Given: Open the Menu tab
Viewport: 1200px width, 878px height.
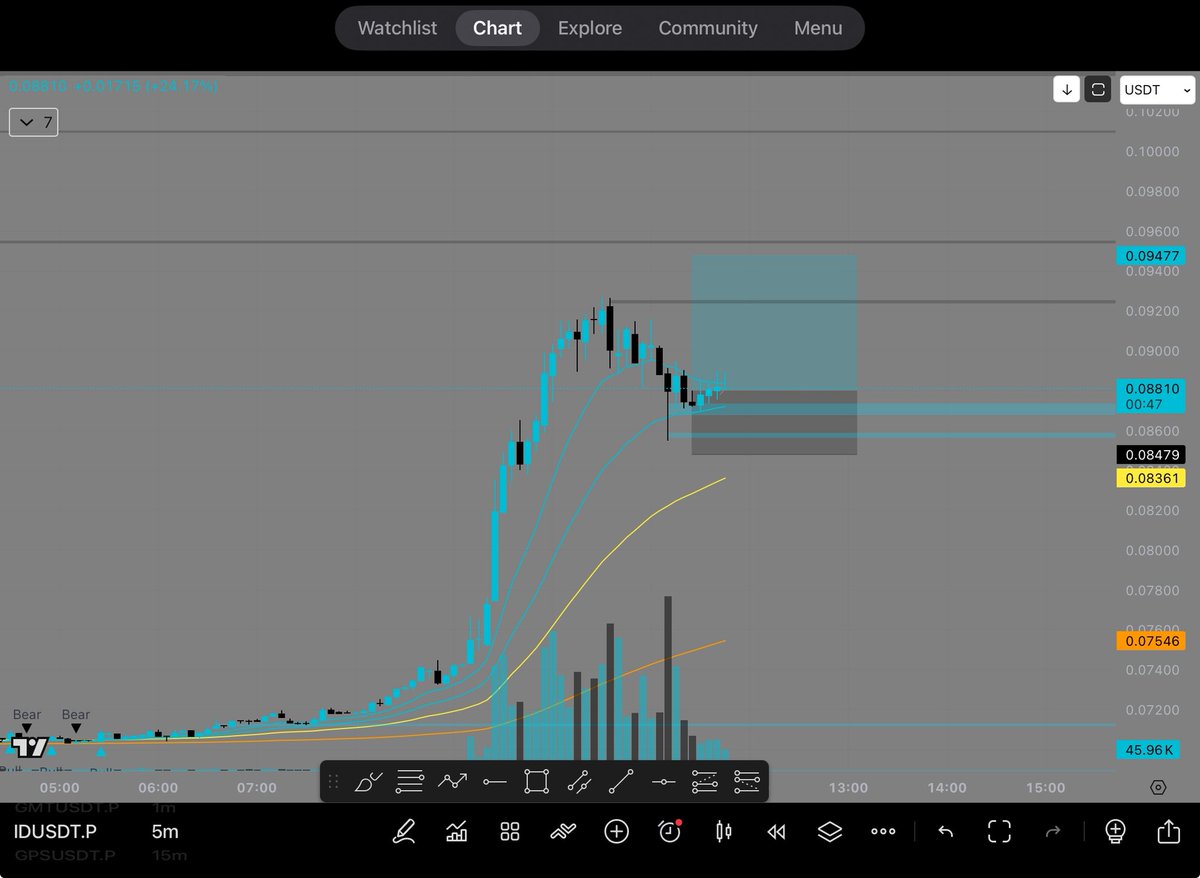Looking at the screenshot, I should click(818, 28).
